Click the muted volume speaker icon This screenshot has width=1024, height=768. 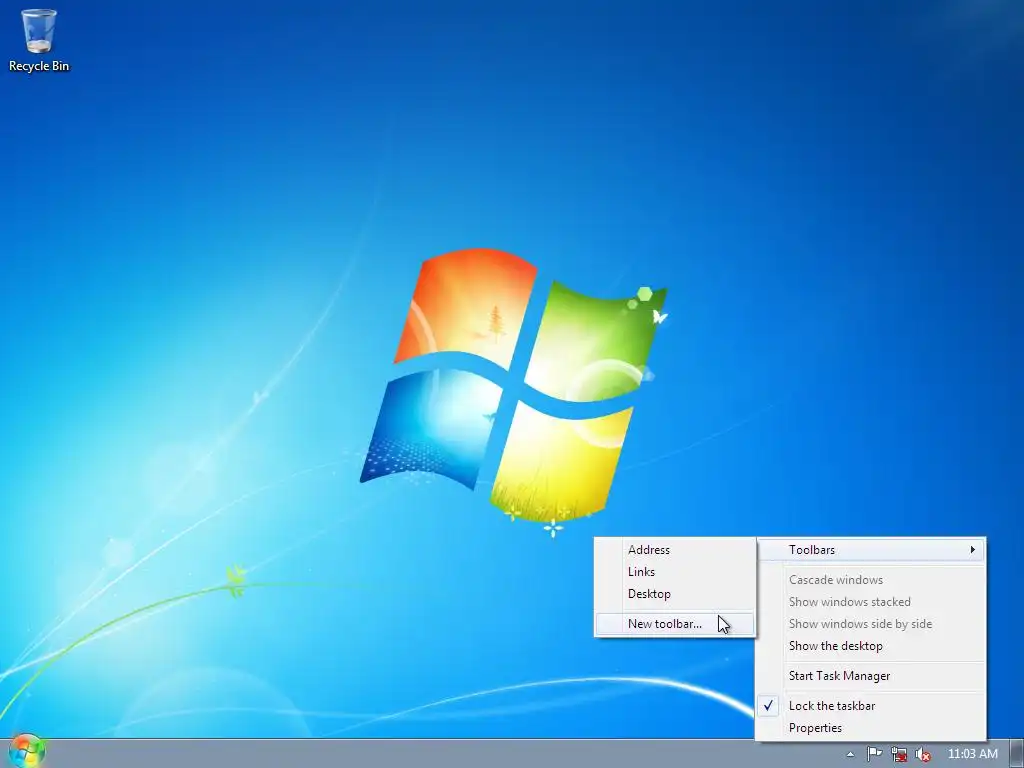tap(923, 754)
